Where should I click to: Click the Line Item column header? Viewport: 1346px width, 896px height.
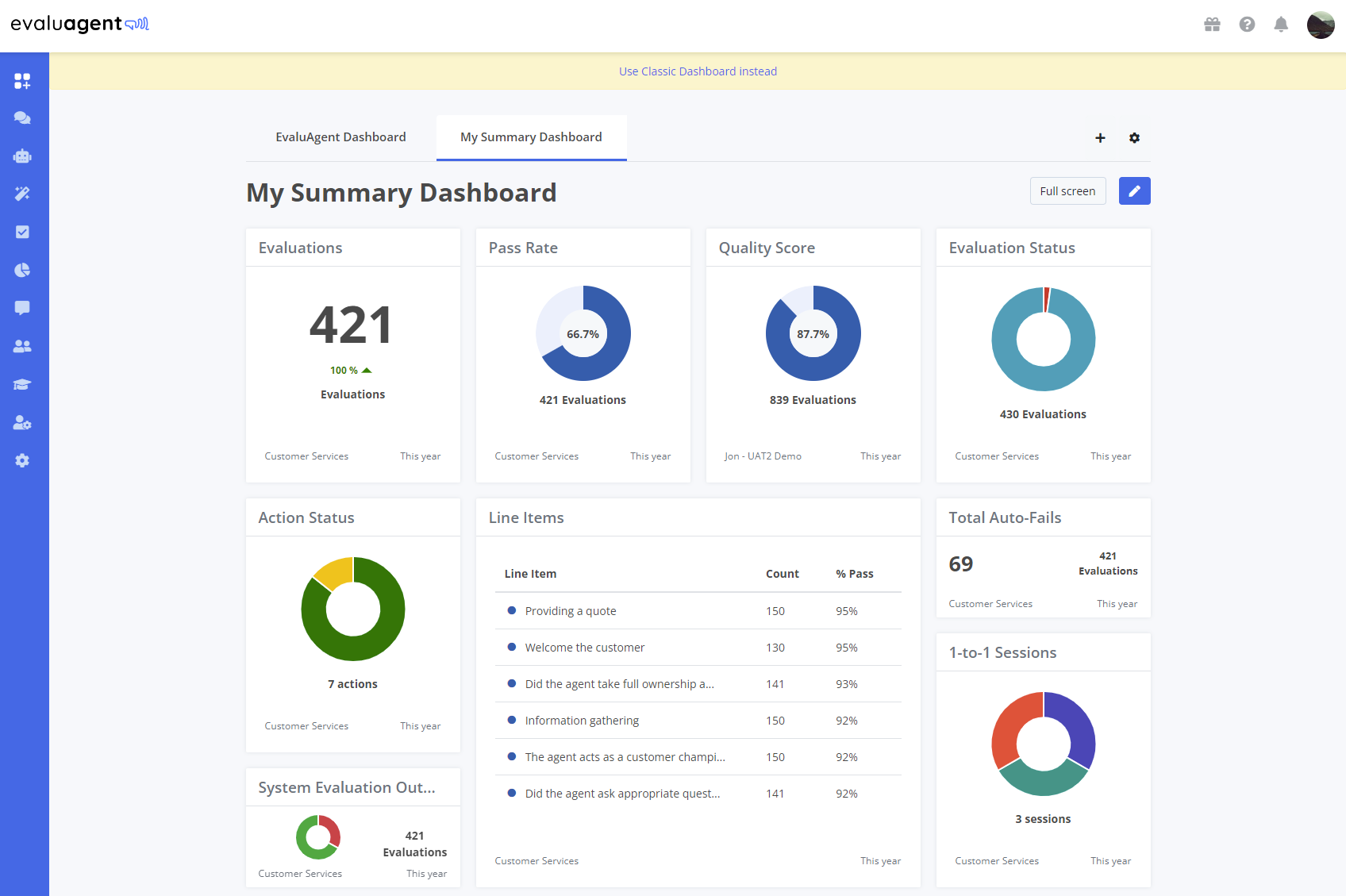530,574
